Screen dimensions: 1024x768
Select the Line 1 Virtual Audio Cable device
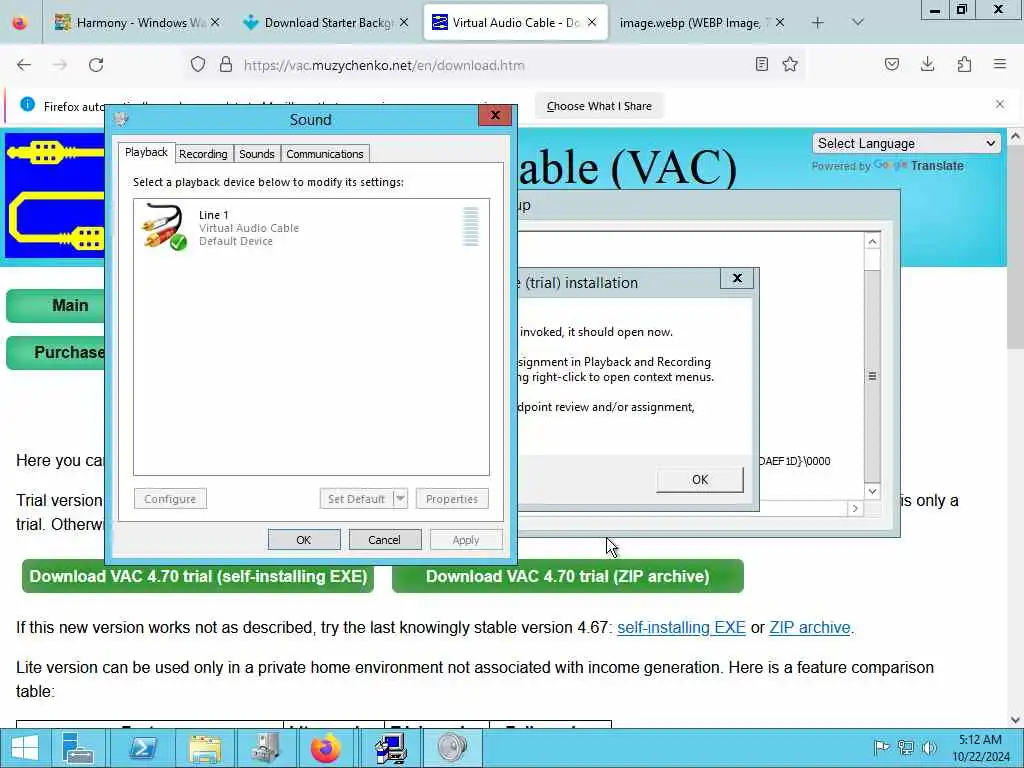coord(311,227)
